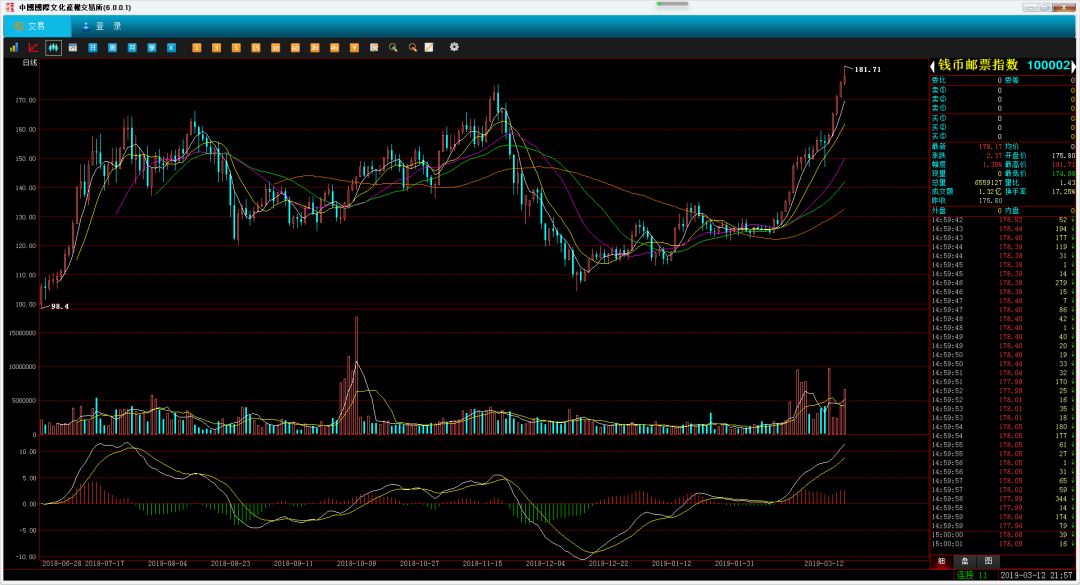Click the 连接 11 connection status

[972, 575]
